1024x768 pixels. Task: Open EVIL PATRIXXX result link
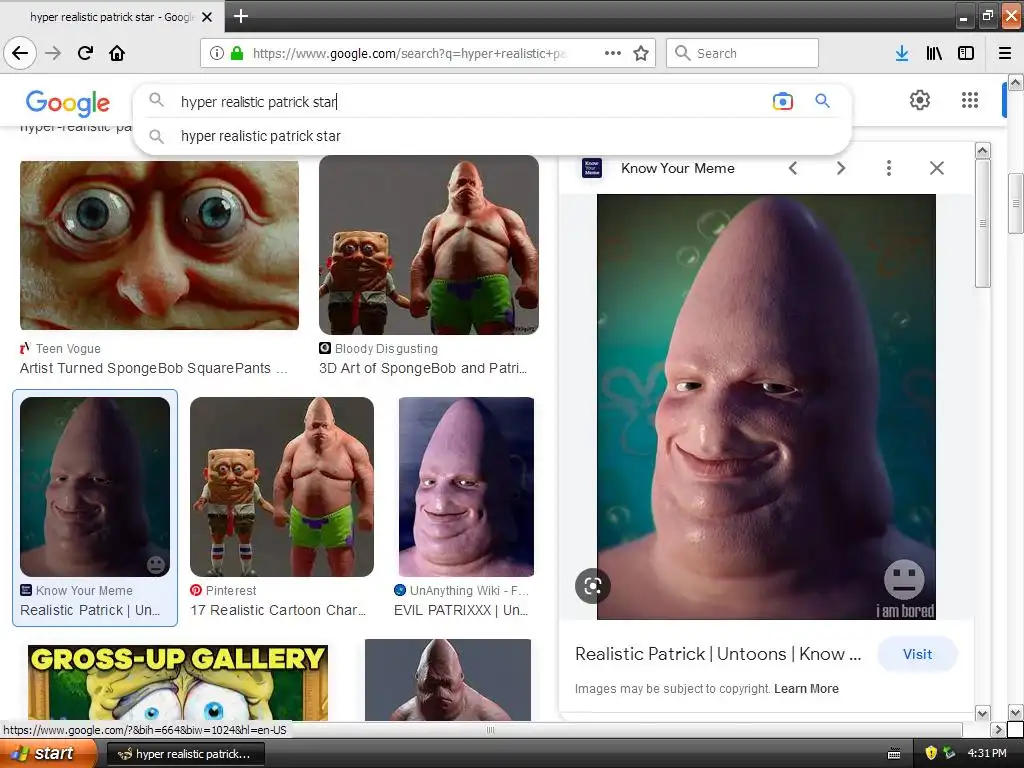tap(461, 610)
